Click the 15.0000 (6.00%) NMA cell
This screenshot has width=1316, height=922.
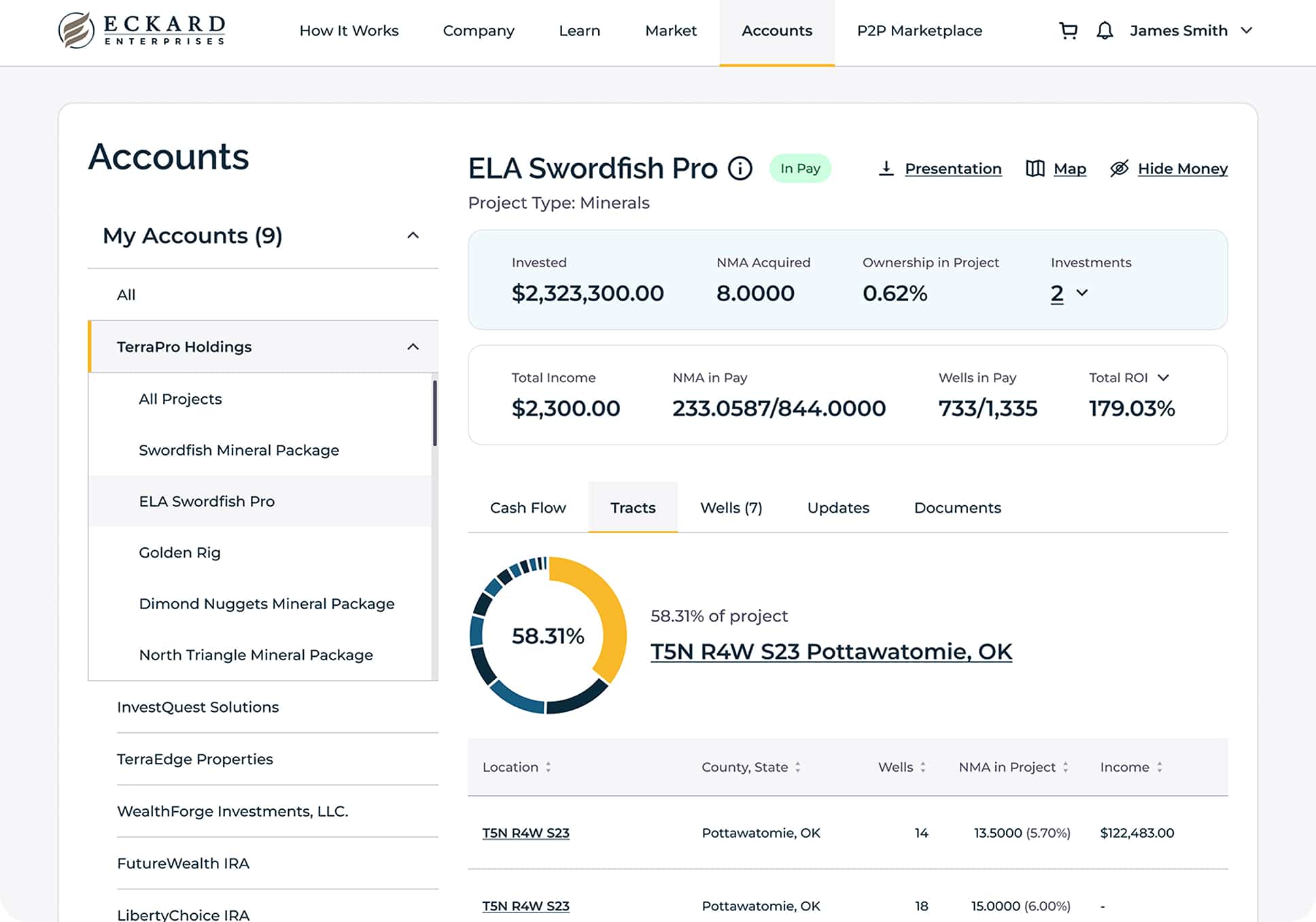[x=1020, y=906]
